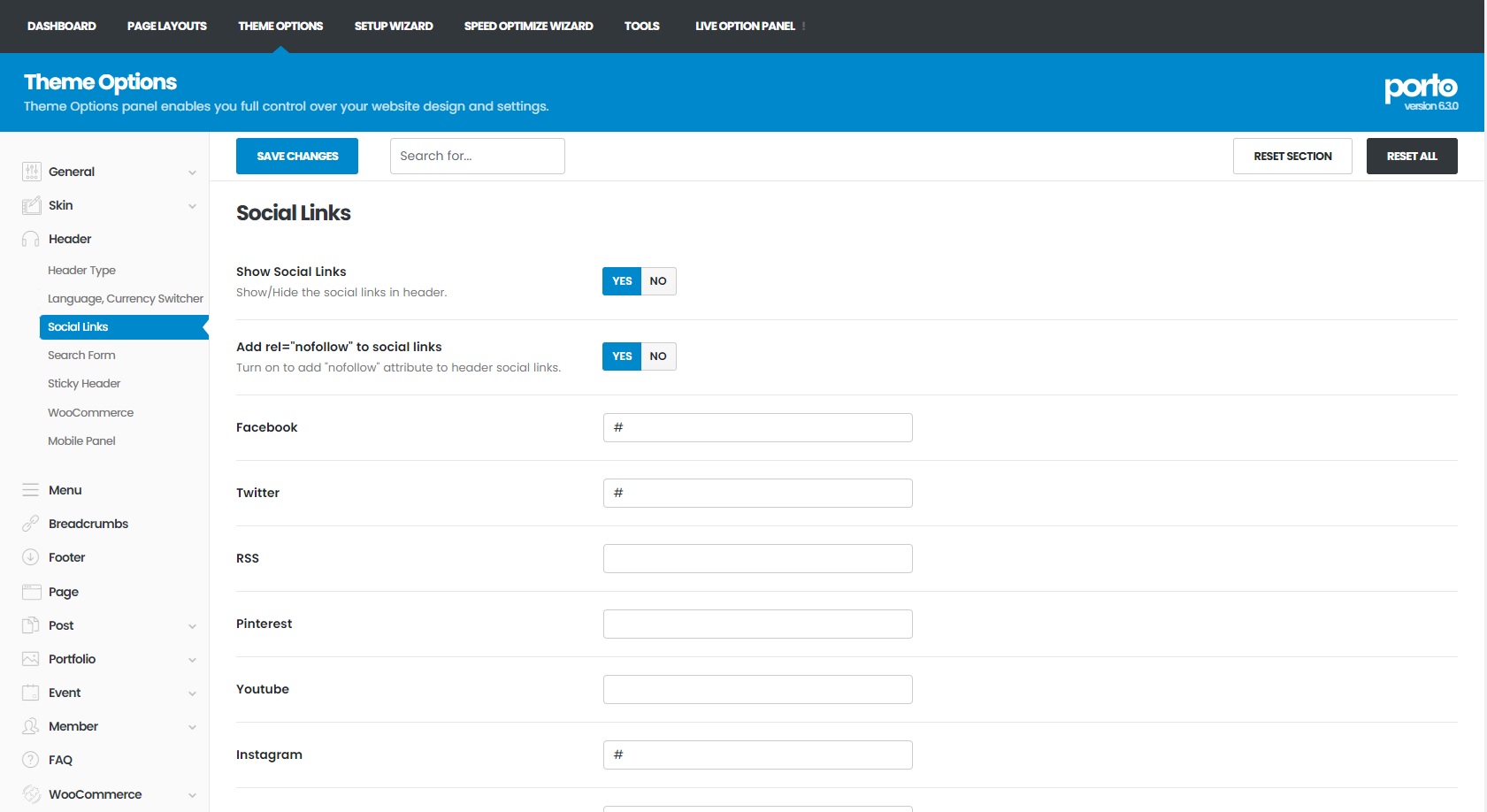Screen dimensions: 1487x812
Task: Click the Breadcrumbs link icon
Action: (31, 524)
